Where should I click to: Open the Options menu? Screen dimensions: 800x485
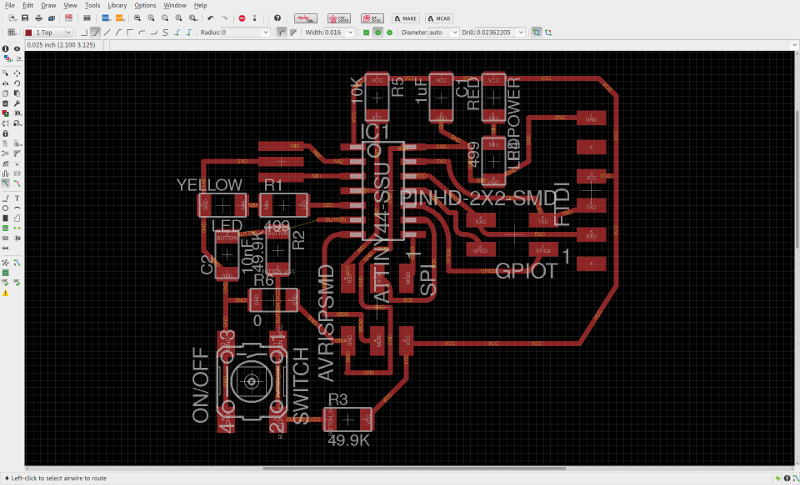[145, 5]
